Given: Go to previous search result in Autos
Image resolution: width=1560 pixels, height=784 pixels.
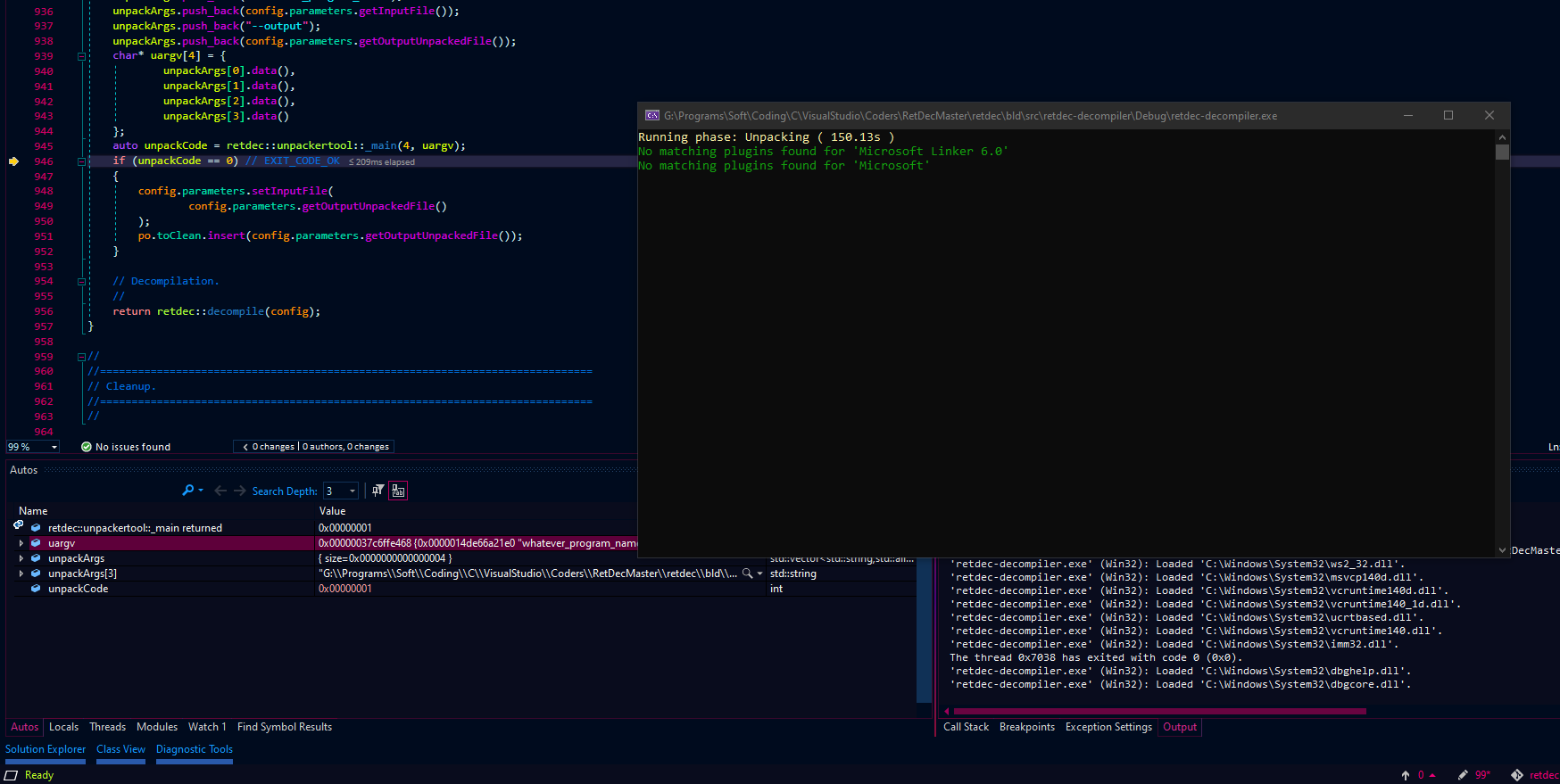Looking at the screenshot, I should click(x=220, y=491).
